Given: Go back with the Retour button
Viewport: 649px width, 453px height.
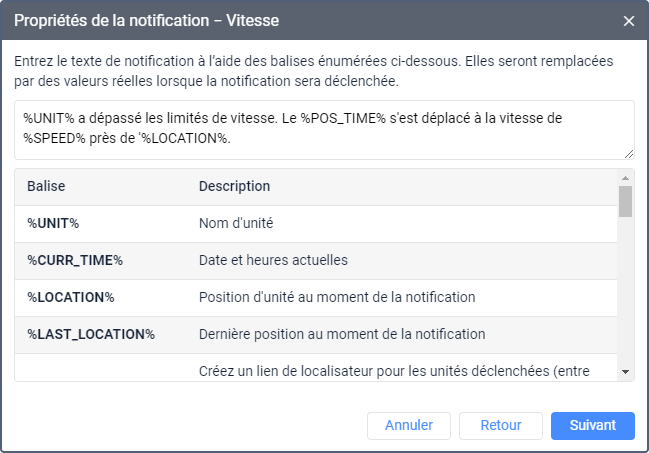Looking at the screenshot, I should [501, 425].
